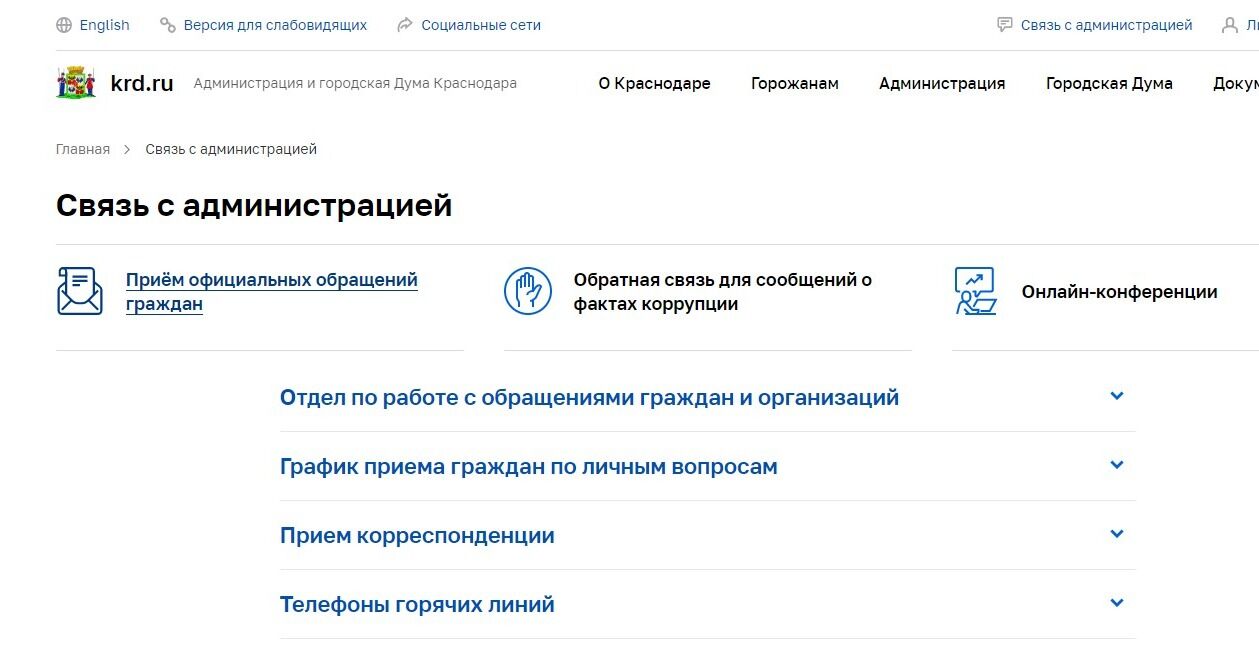
Task: Click the Администрация и городская Дума Краснодара tagline
Action: 355,83
